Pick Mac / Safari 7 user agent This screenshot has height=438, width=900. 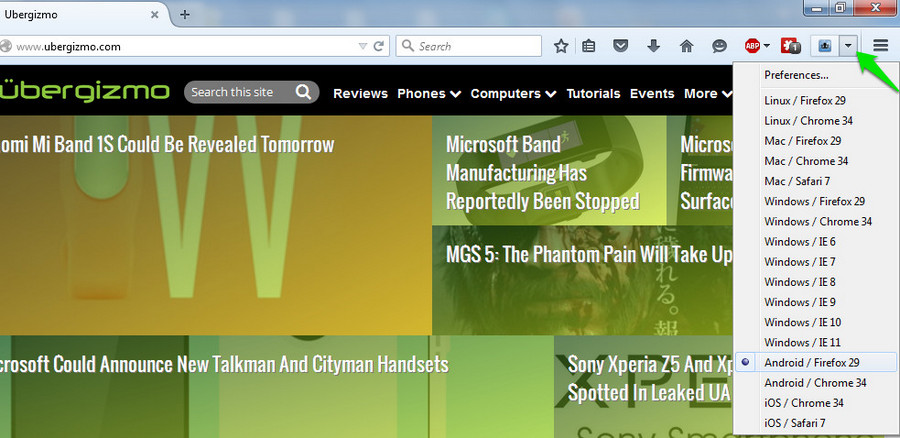816,181
